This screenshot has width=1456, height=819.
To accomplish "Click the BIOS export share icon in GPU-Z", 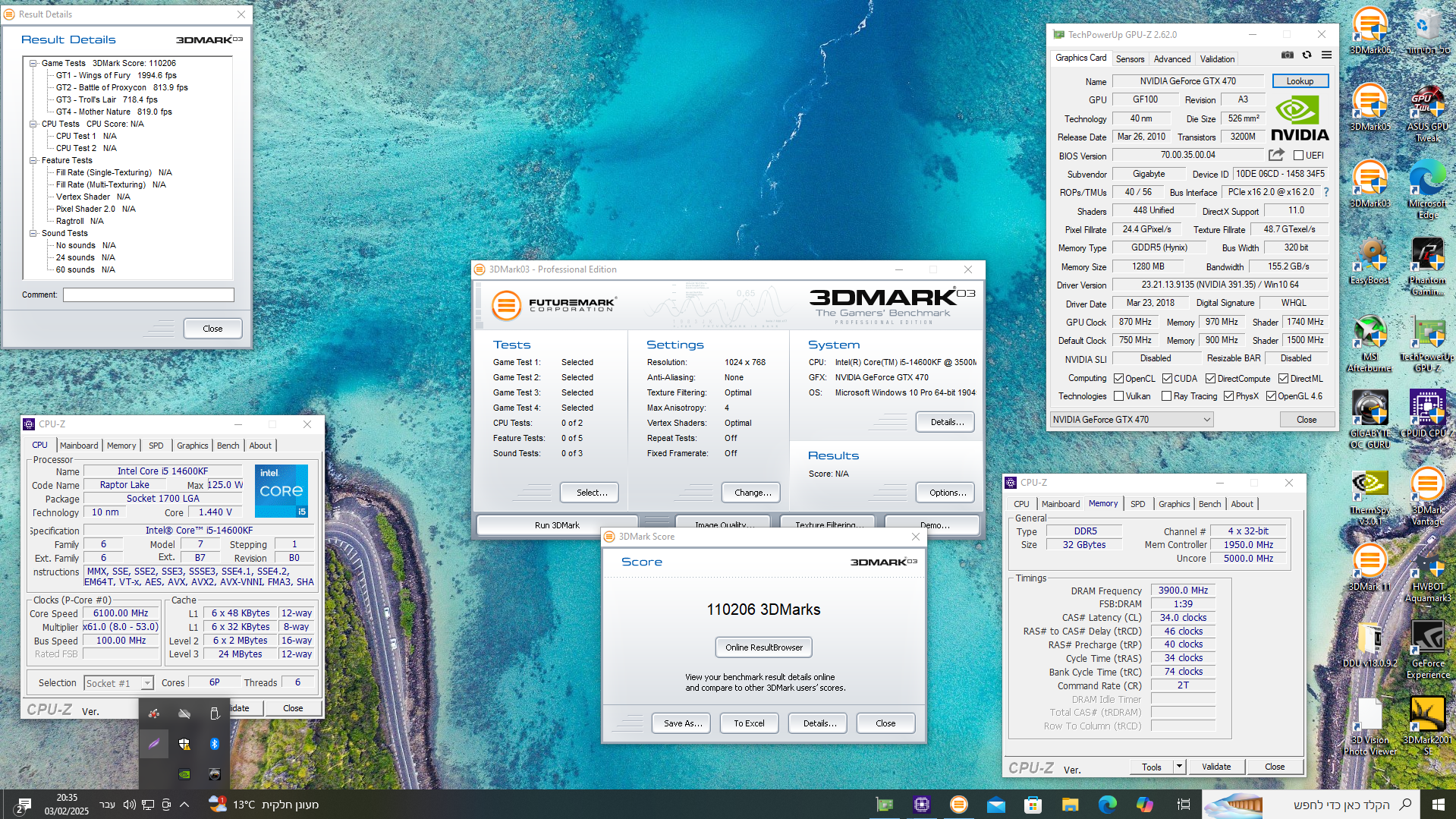I will (x=1276, y=155).
